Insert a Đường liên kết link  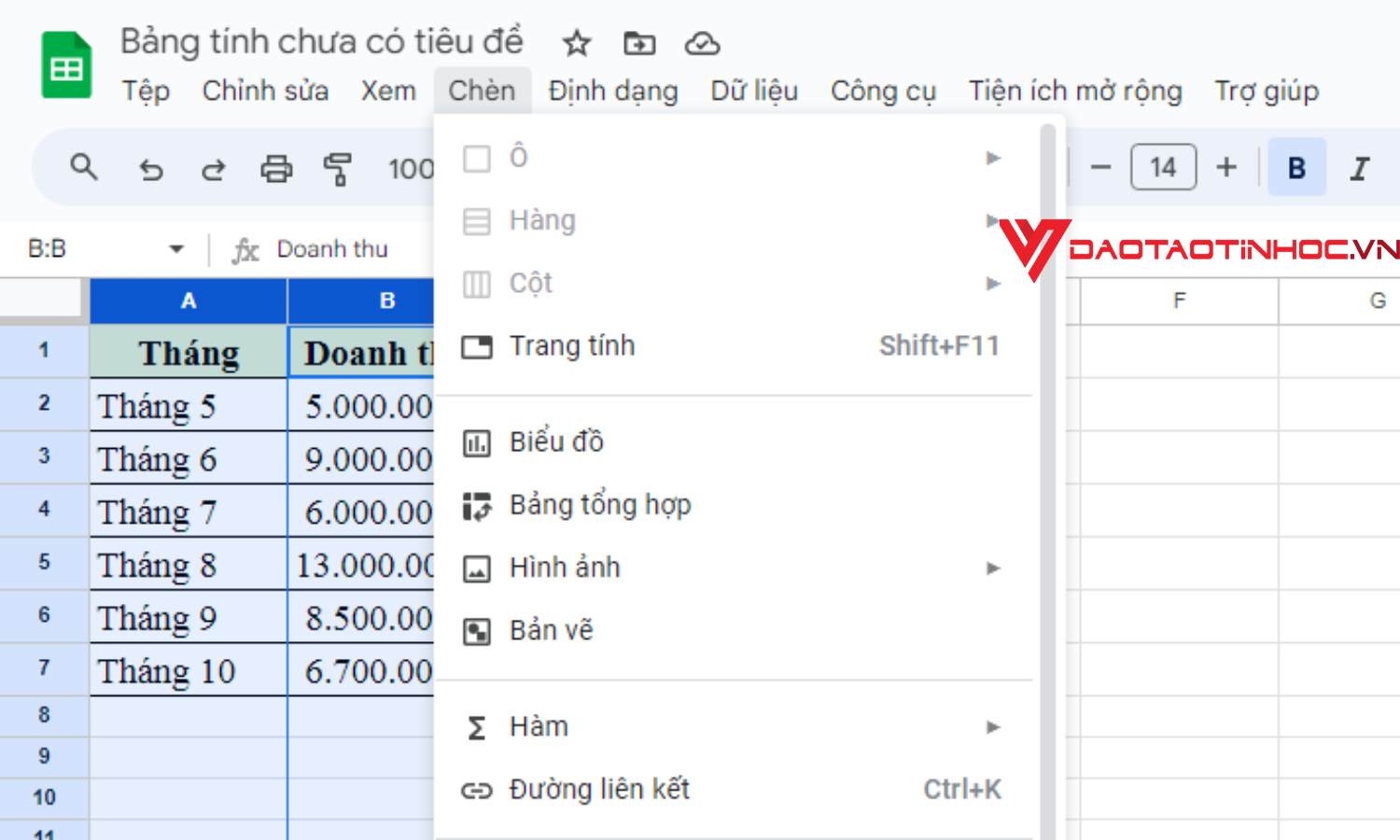pos(598,789)
